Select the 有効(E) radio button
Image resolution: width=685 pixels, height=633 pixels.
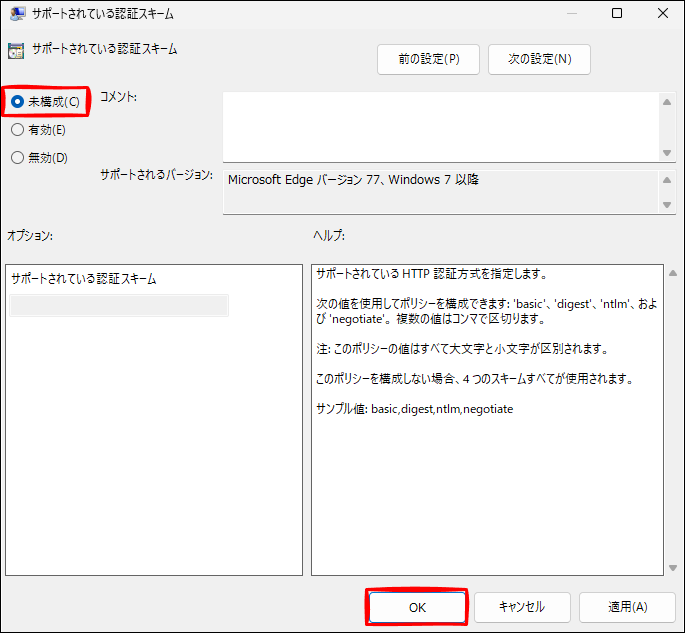pyautogui.click(x=17, y=129)
